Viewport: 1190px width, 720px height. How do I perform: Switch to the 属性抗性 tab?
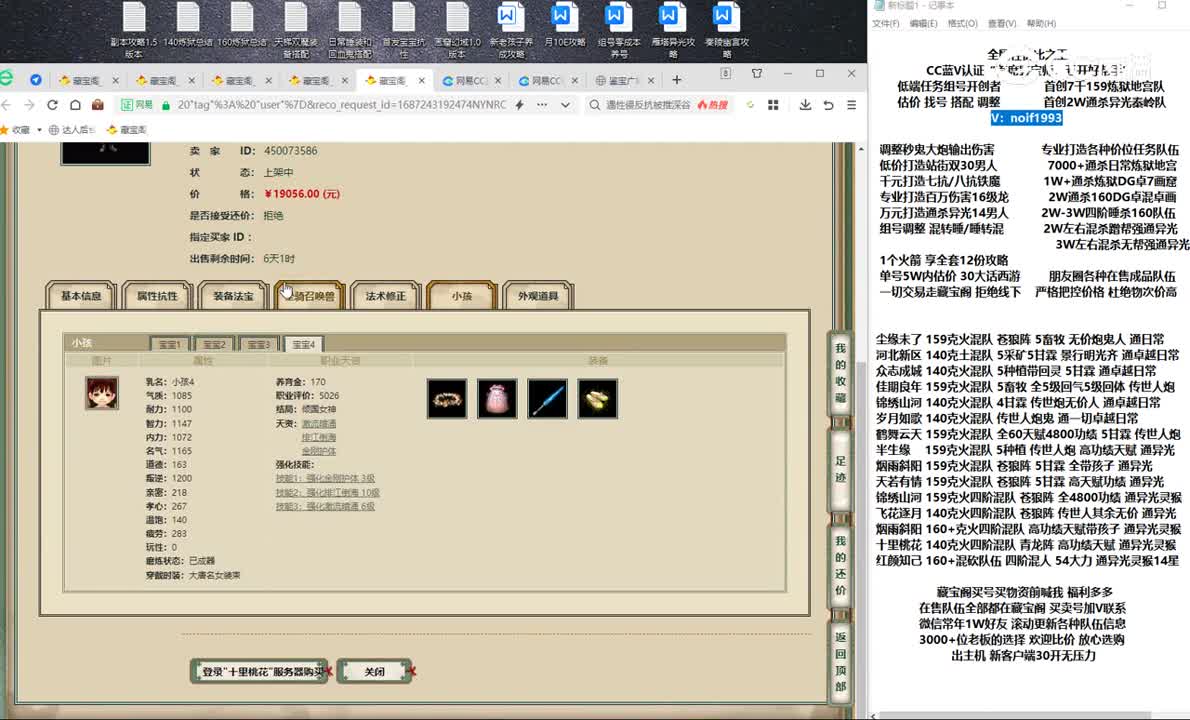click(x=157, y=296)
